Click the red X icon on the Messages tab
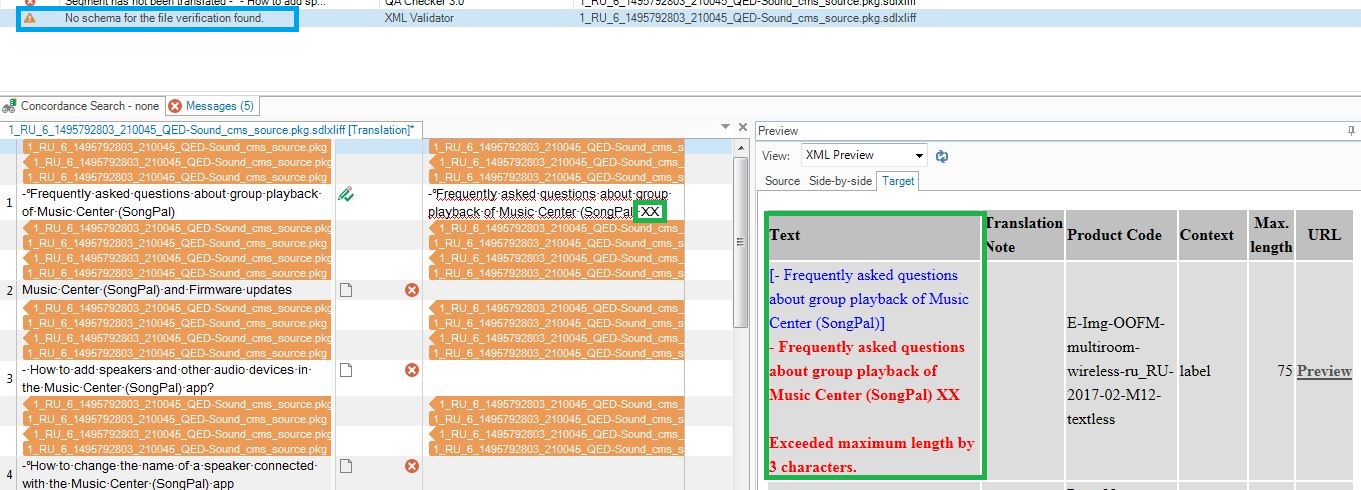 [175, 106]
